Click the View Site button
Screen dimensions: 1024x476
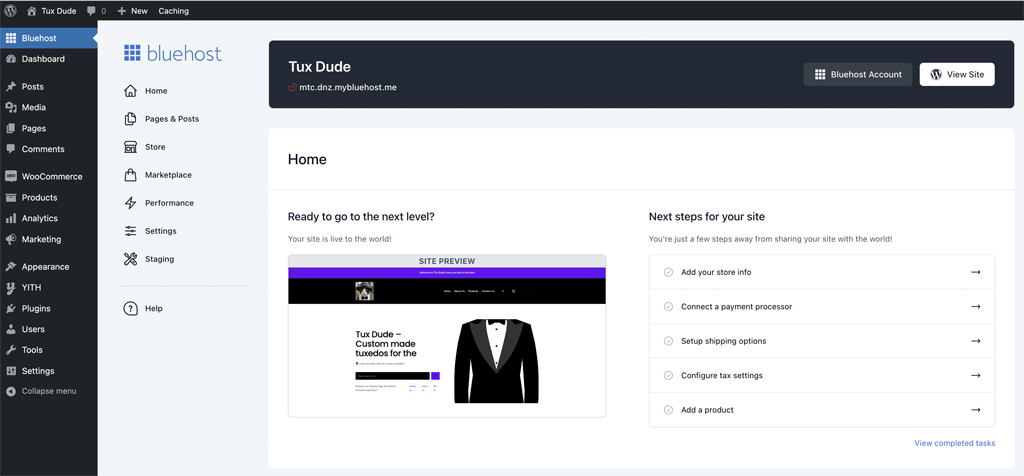(957, 74)
